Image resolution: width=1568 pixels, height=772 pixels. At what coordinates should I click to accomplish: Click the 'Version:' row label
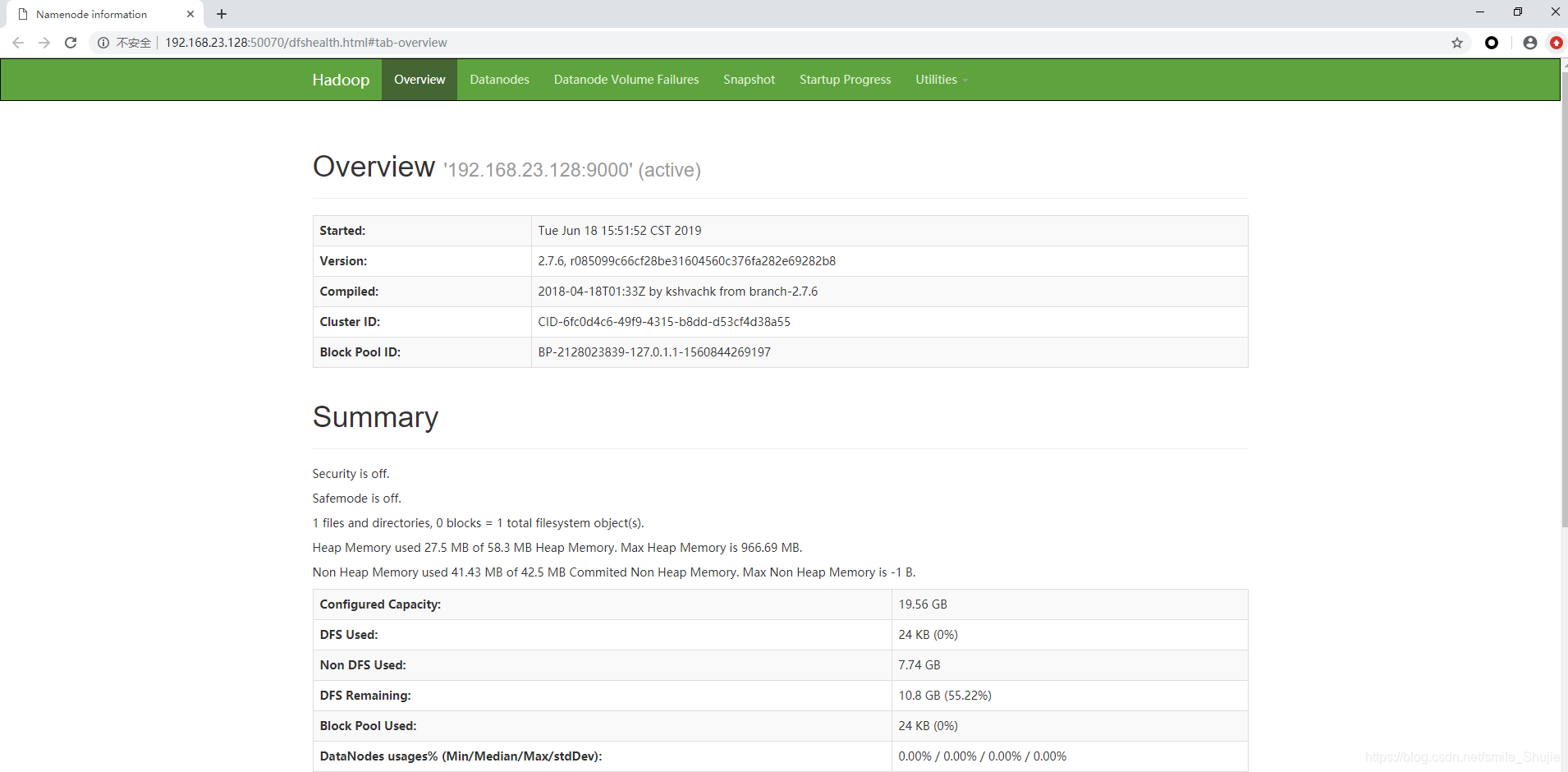(343, 261)
